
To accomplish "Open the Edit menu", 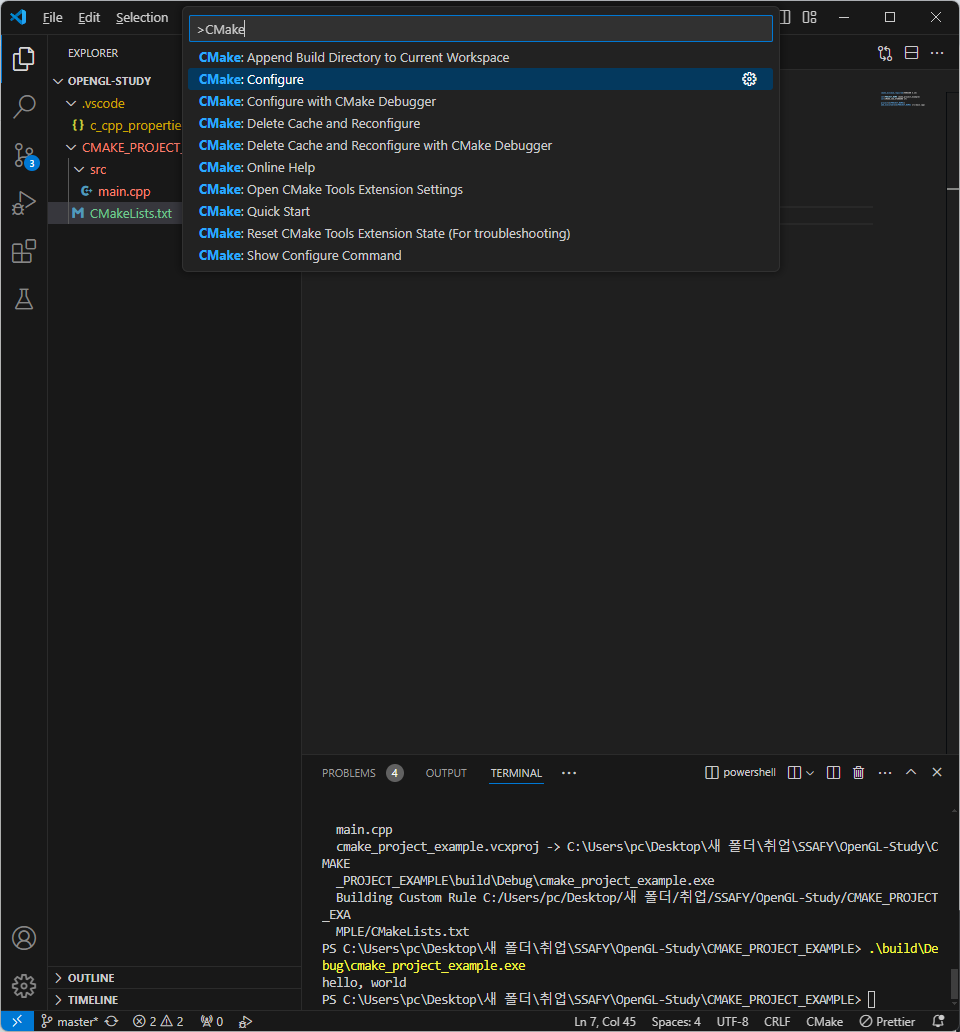I will [x=89, y=18].
